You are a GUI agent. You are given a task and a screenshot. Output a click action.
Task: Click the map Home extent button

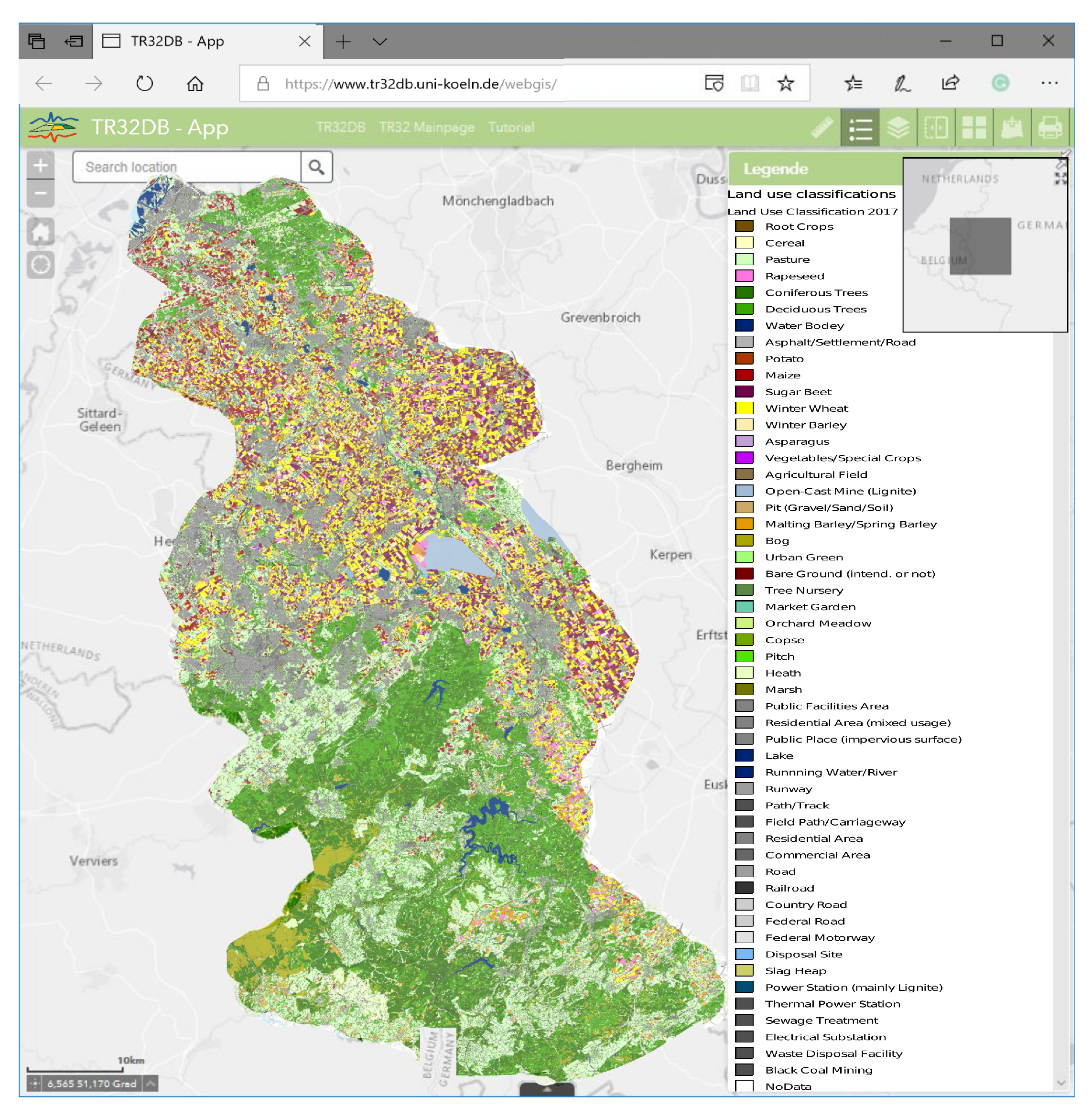click(41, 232)
